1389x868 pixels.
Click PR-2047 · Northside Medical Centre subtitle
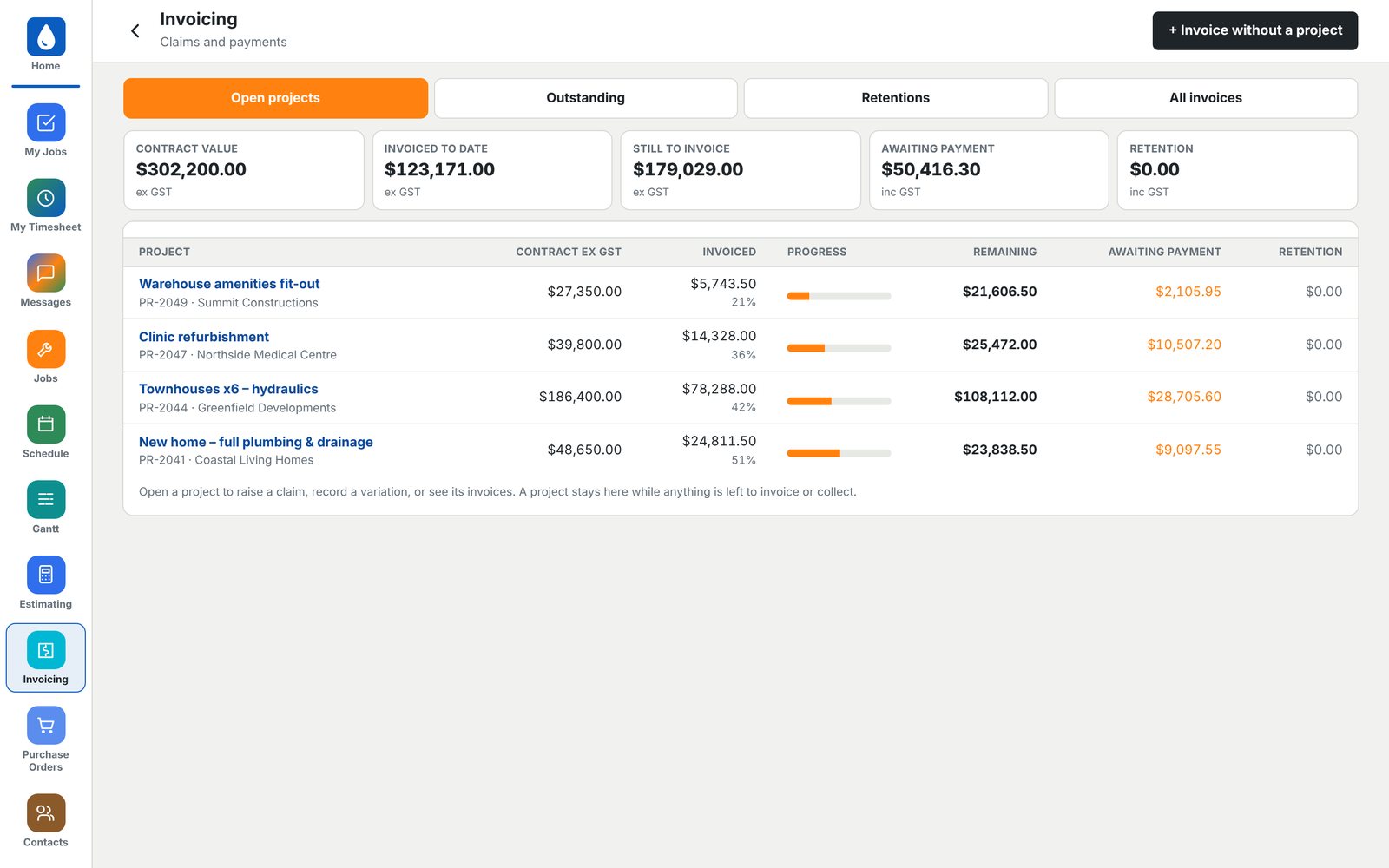tap(238, 355)
